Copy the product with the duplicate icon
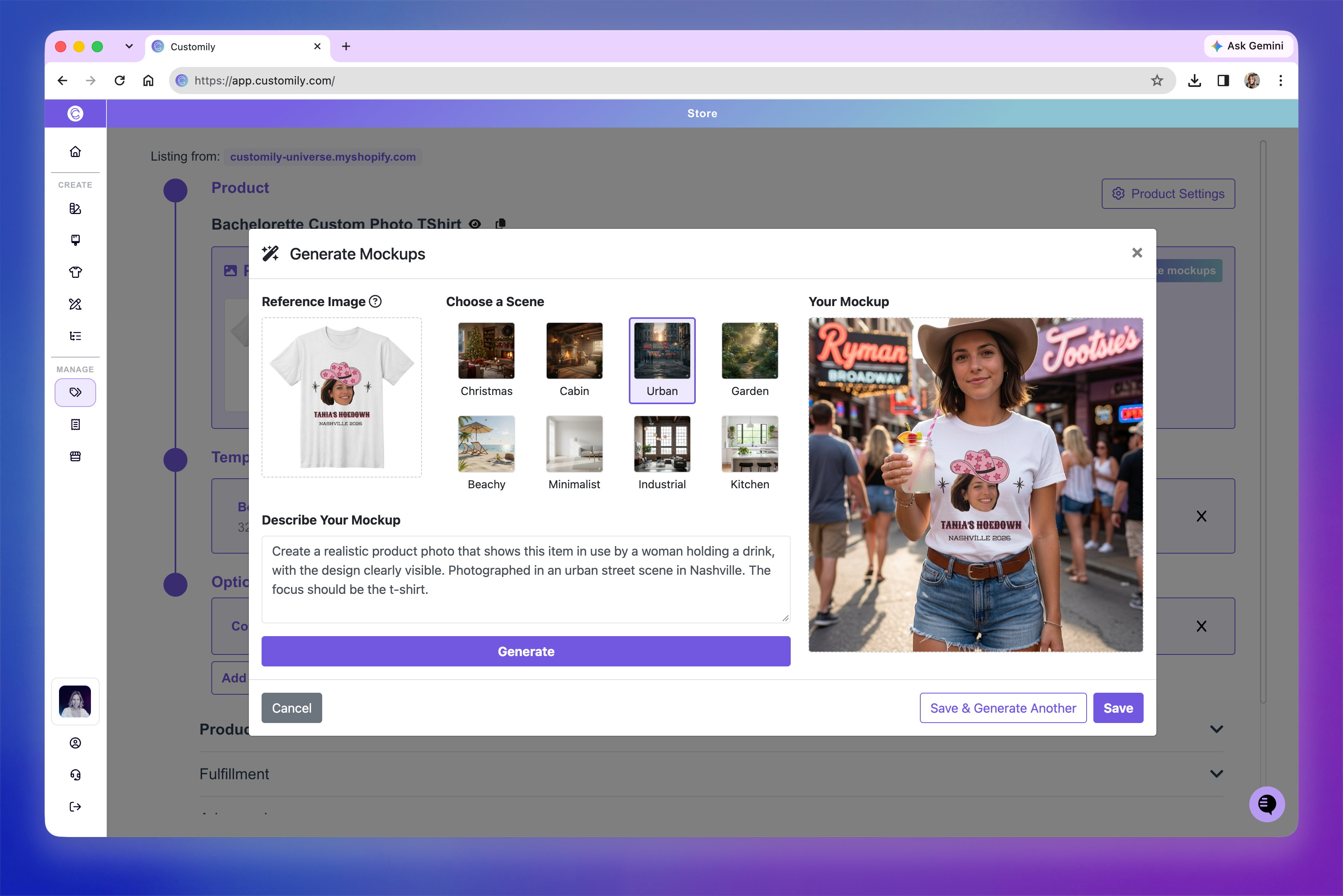The width and height of the screenshot is (1343, 896). (500, 224)
